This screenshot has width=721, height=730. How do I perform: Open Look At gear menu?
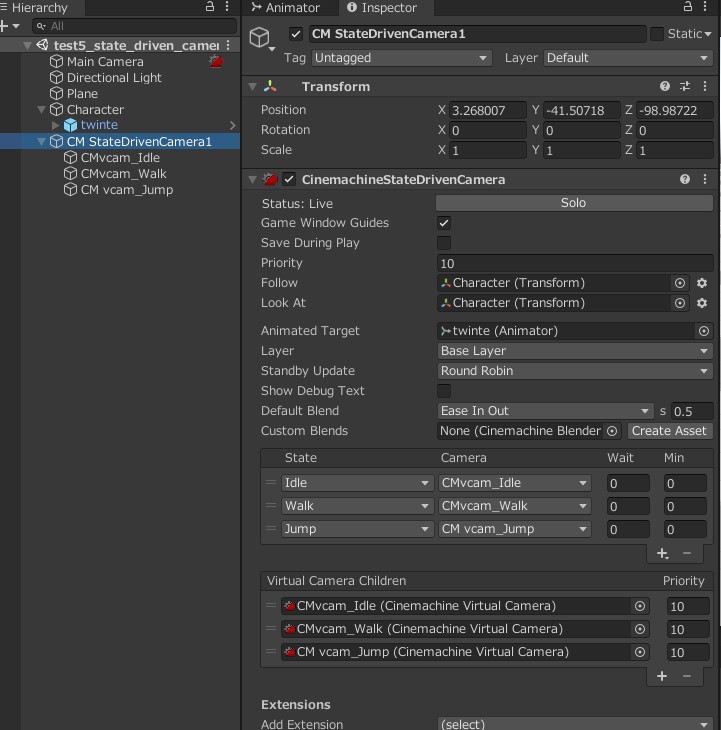click(702, 303)
